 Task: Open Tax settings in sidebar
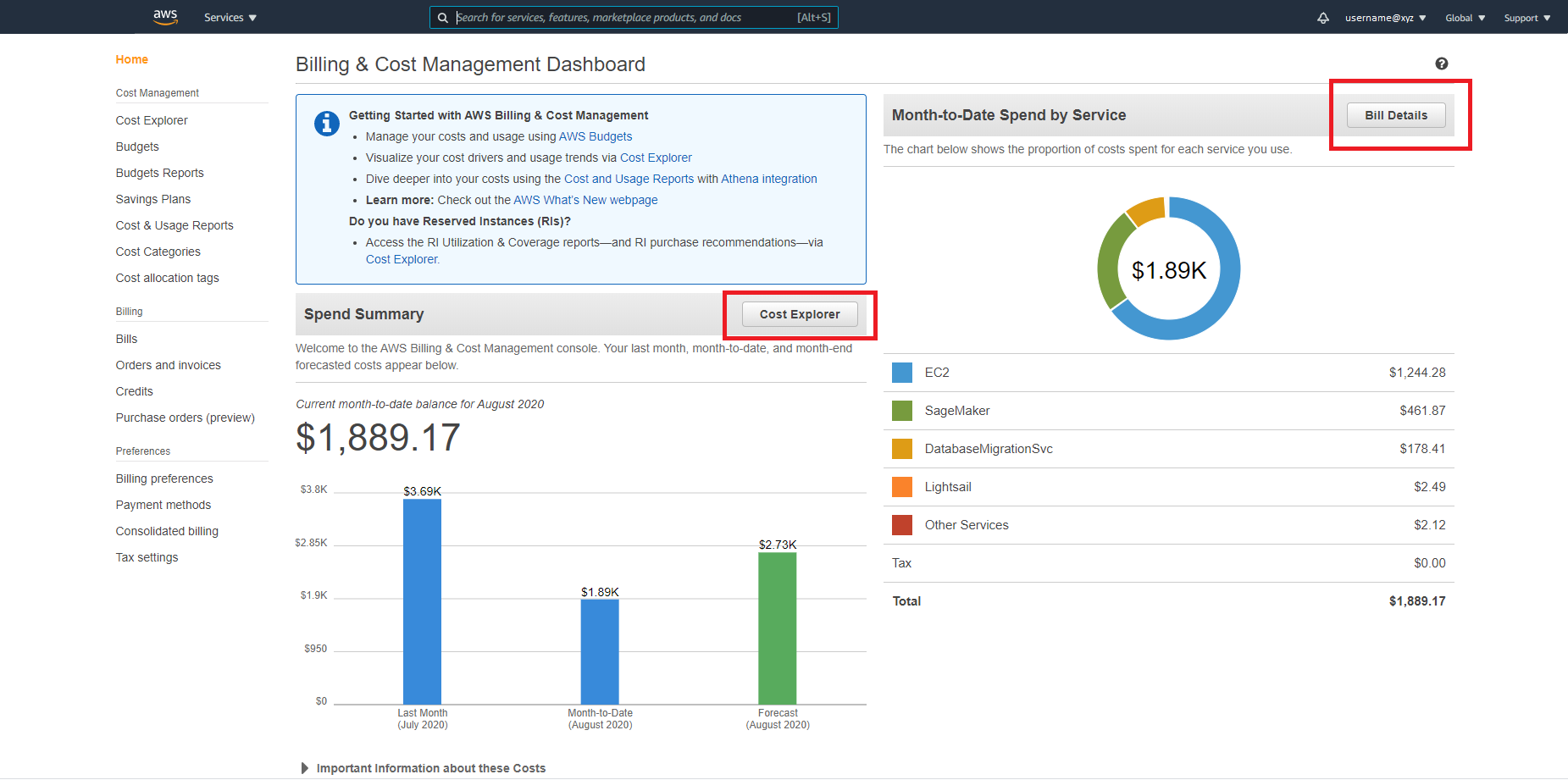pos(147,557)
